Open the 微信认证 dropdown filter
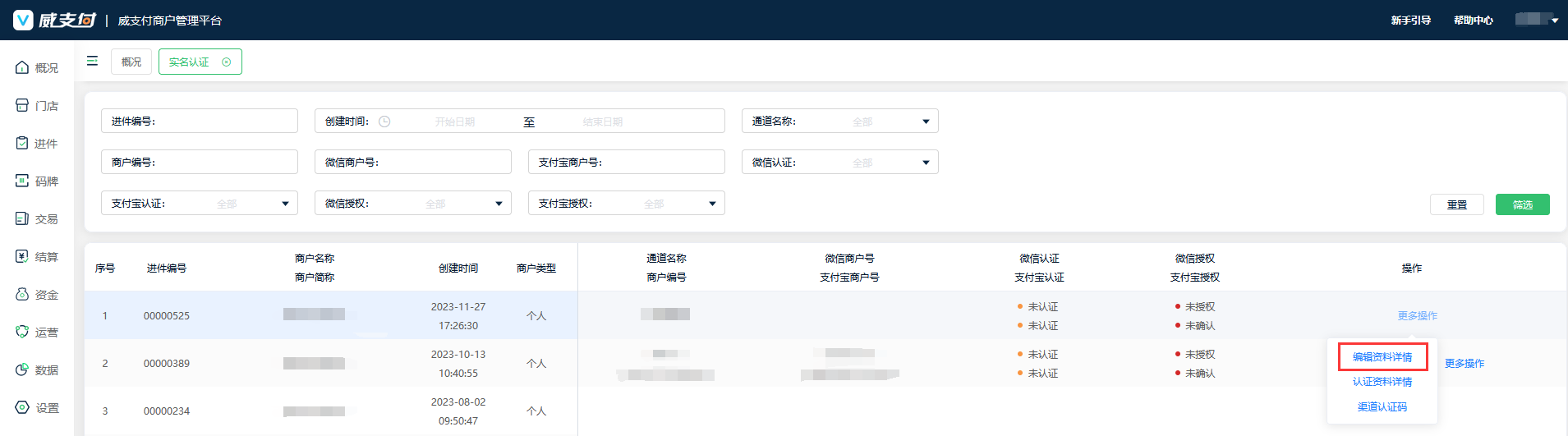 pyautogui.click(x=925, y=163)
